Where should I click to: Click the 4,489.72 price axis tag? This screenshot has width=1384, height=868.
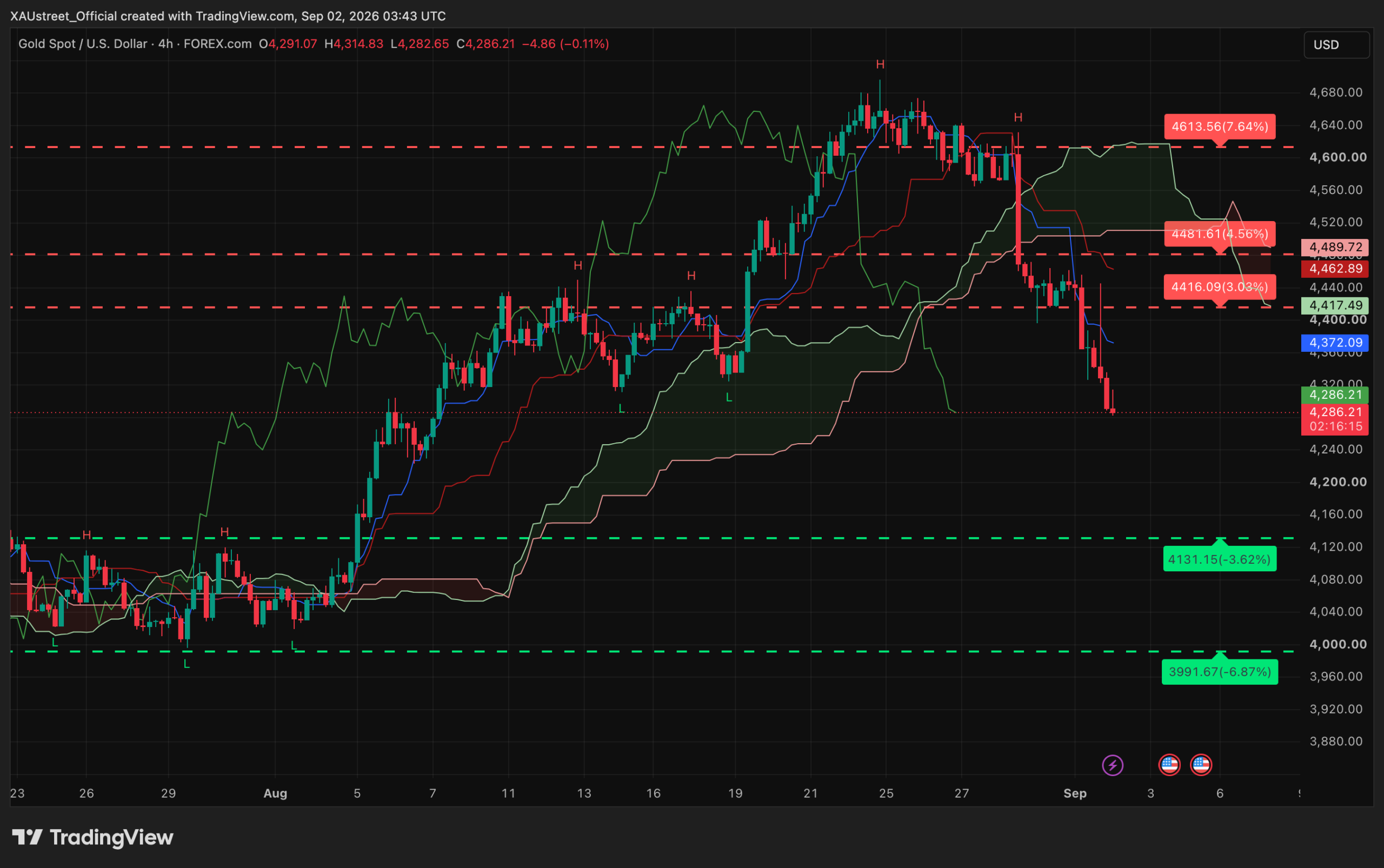click(x=1335, y=248)
